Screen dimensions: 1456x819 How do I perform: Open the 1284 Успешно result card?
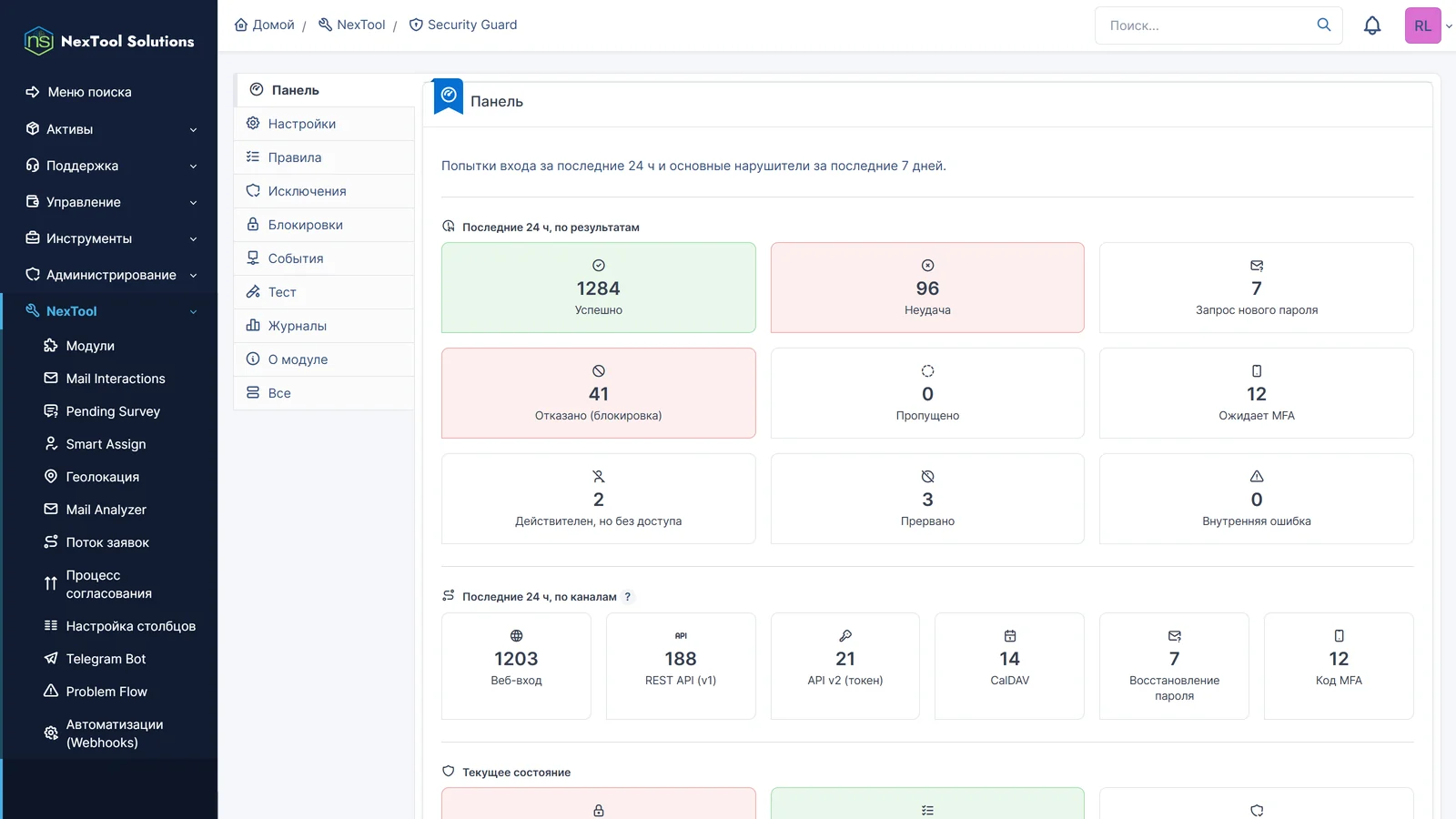click(599, 288)
